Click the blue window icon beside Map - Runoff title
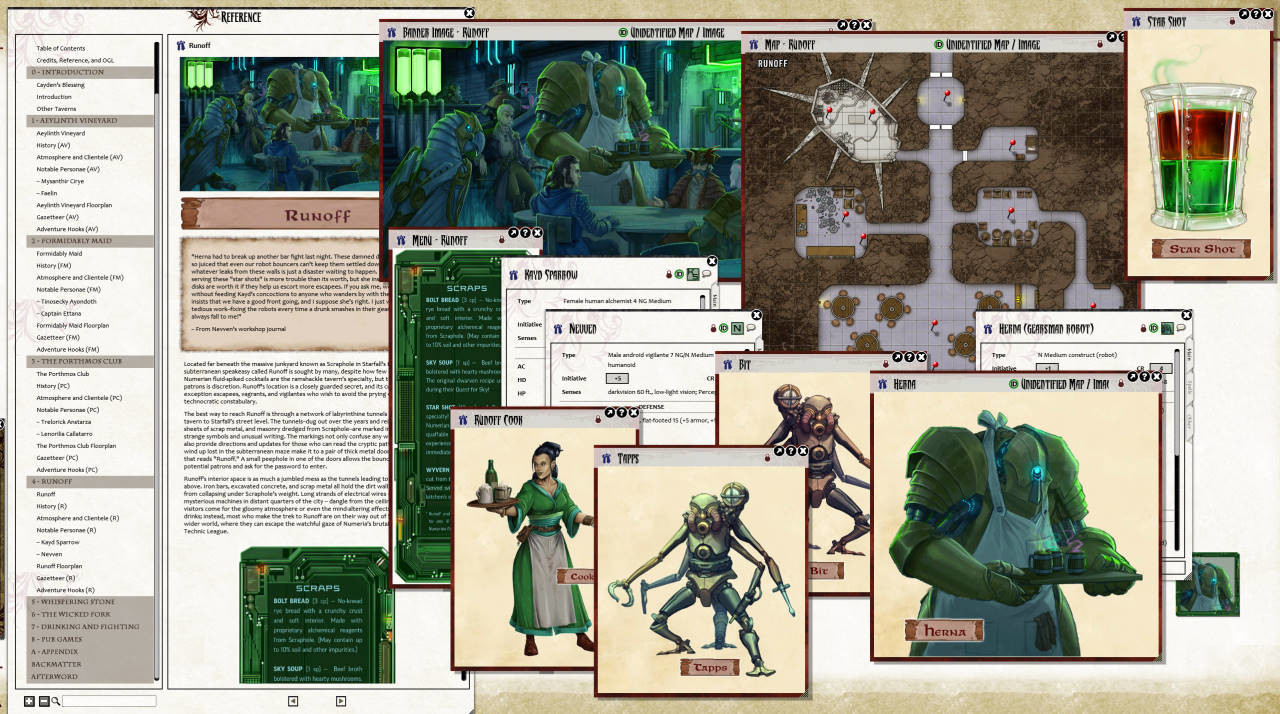 (754, 44)
